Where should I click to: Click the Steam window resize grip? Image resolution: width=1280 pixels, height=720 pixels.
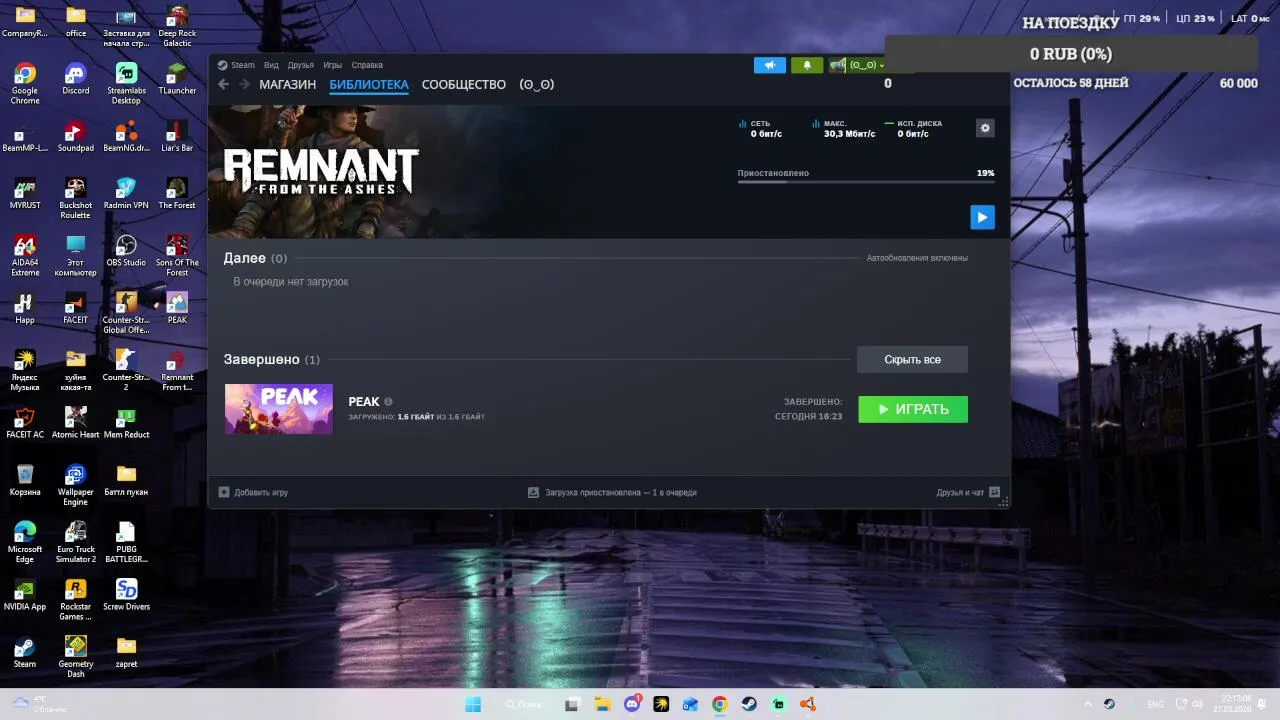click(1003, 501)
